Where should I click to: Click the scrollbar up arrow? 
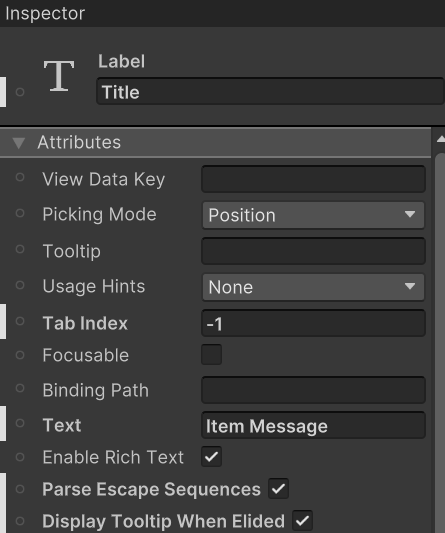(x=441, y=139)
